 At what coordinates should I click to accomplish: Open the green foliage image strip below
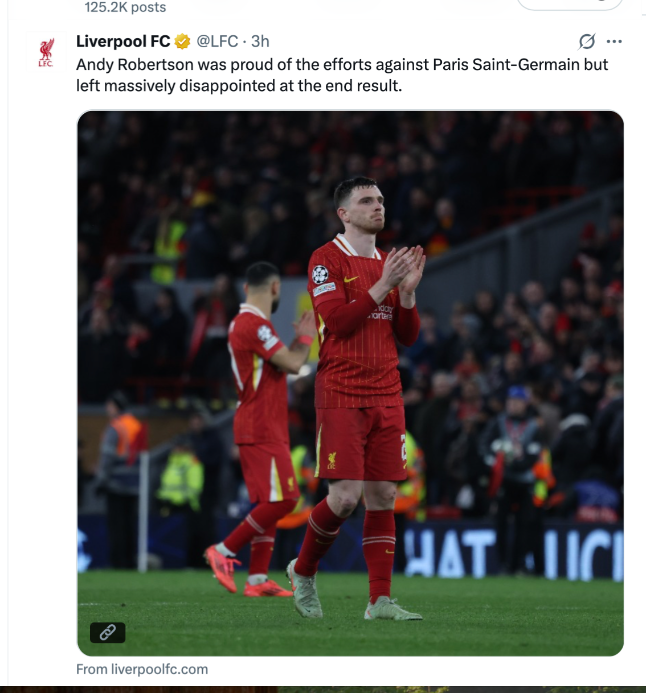(461, 689)
